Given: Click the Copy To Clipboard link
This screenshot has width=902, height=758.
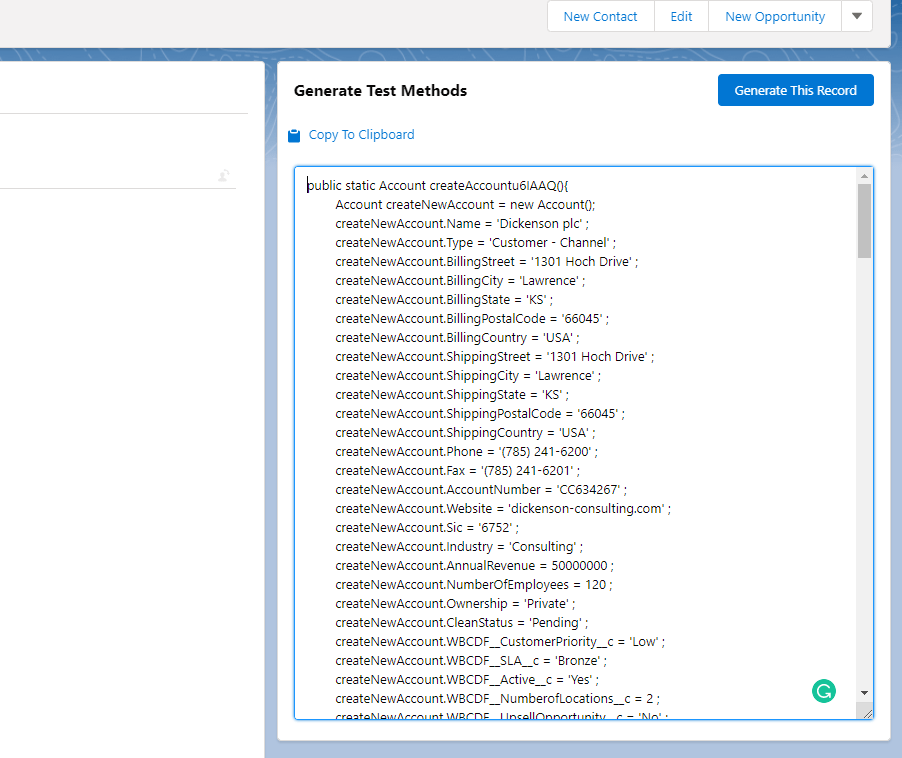Looking at the screenshot, I should 361,135.
